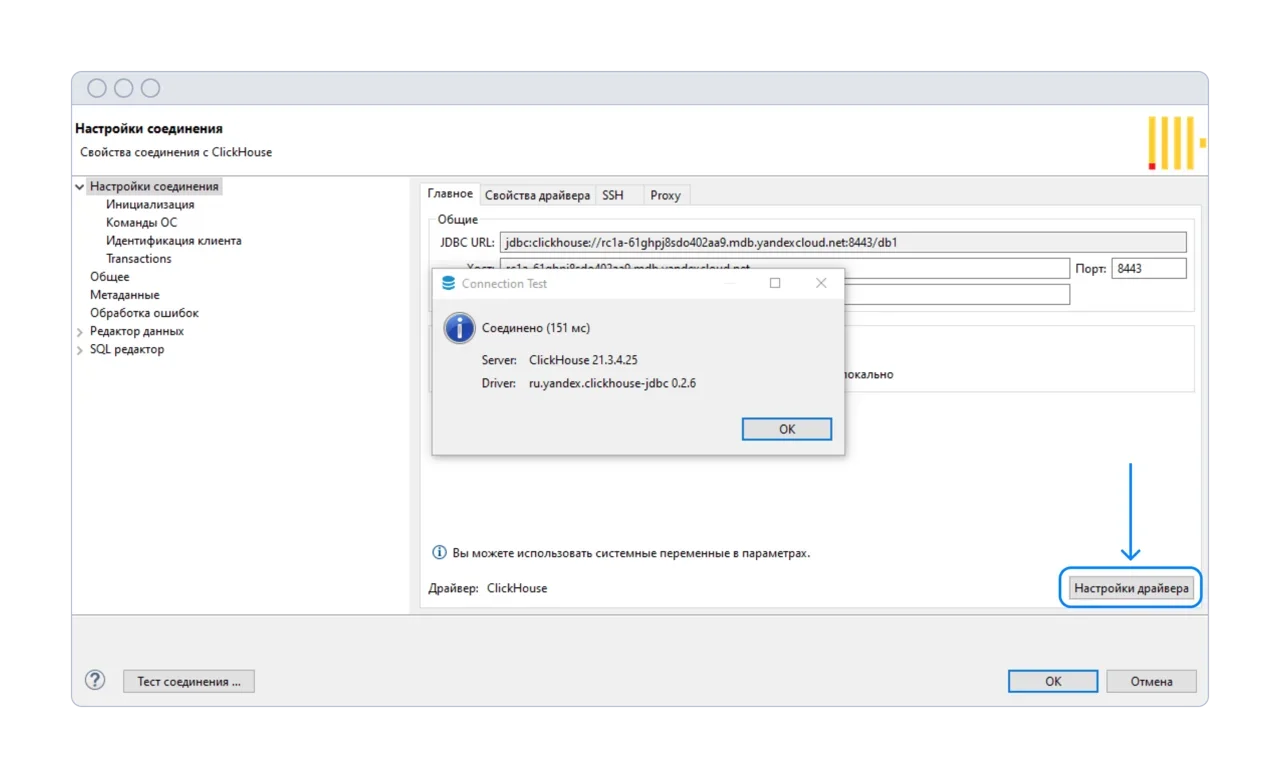This screenshot has width=1280, height=778.
Task: Click the Порт field showing 8443
Action: click(1148, 268)
